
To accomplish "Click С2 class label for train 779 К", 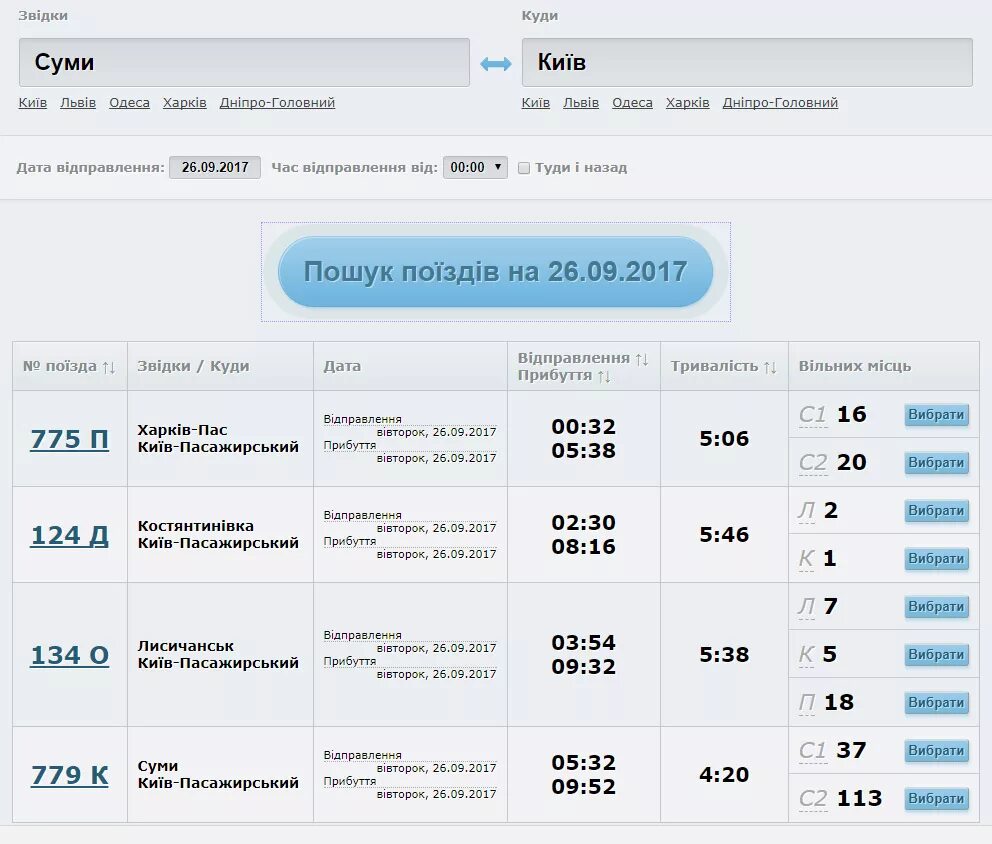I will point(812,799).
